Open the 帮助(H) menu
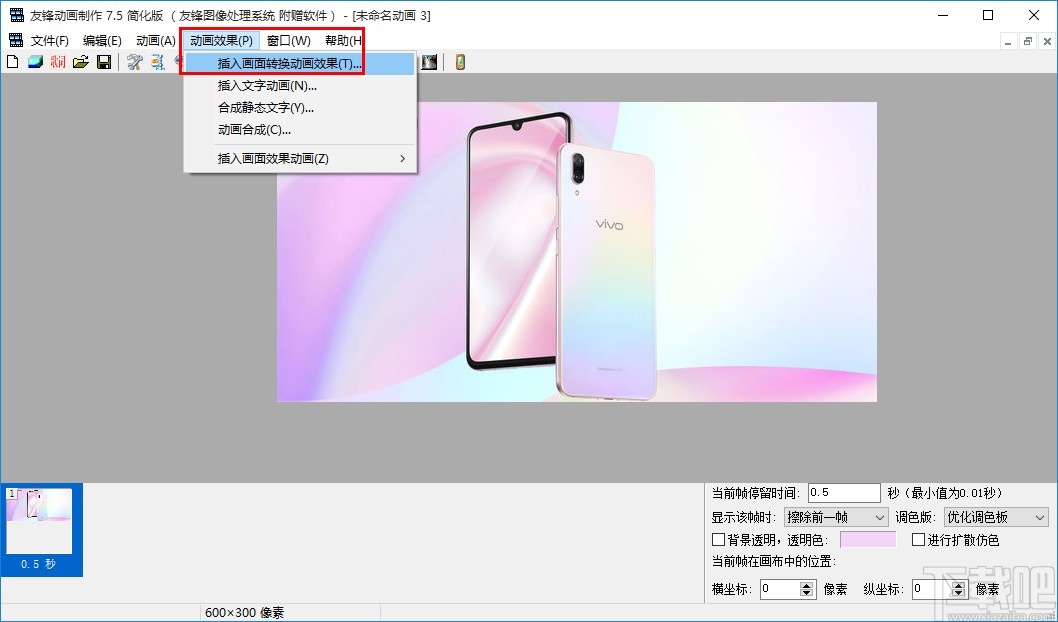This screenshot has height=622, width=1058. 343,40
